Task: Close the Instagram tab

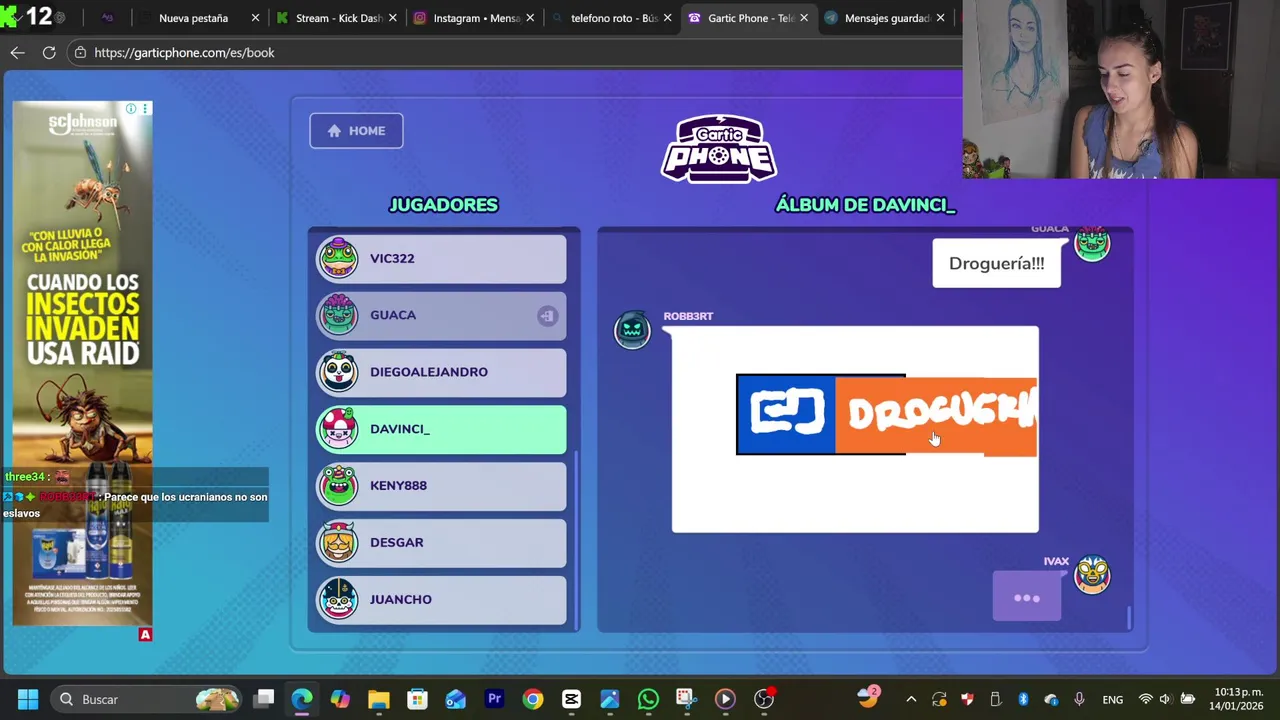Action: (529, 18)
